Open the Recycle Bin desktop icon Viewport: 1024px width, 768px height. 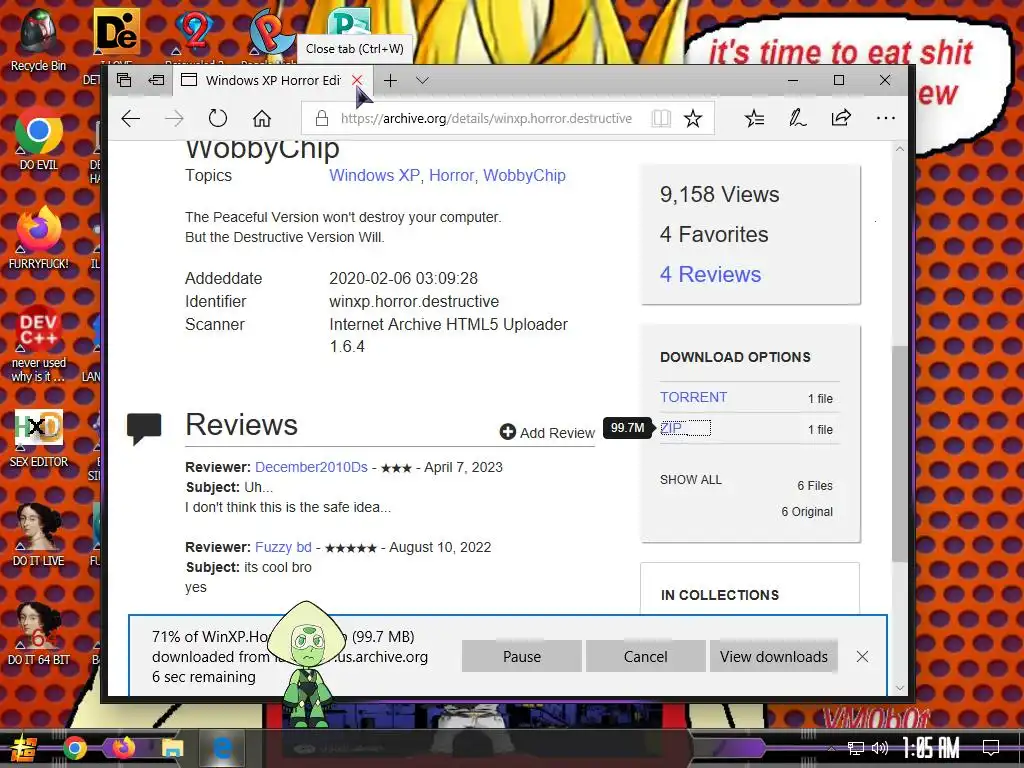38,40
